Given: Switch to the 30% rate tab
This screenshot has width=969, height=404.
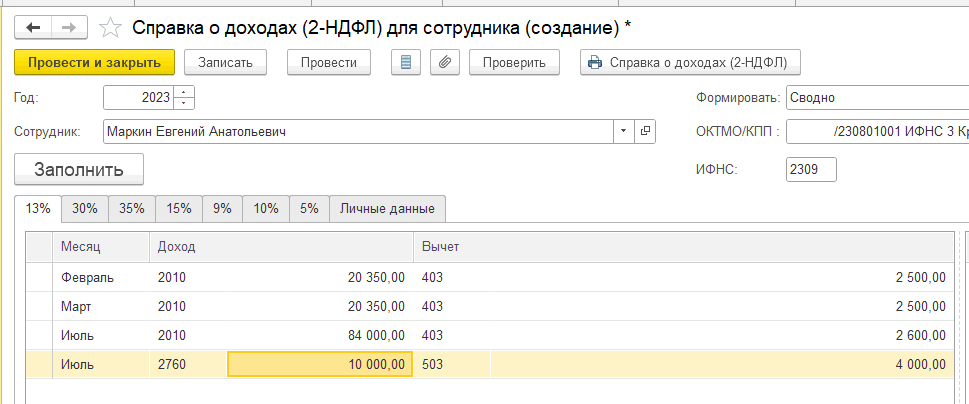Looking at the screenshot, I should click(85, 209).
